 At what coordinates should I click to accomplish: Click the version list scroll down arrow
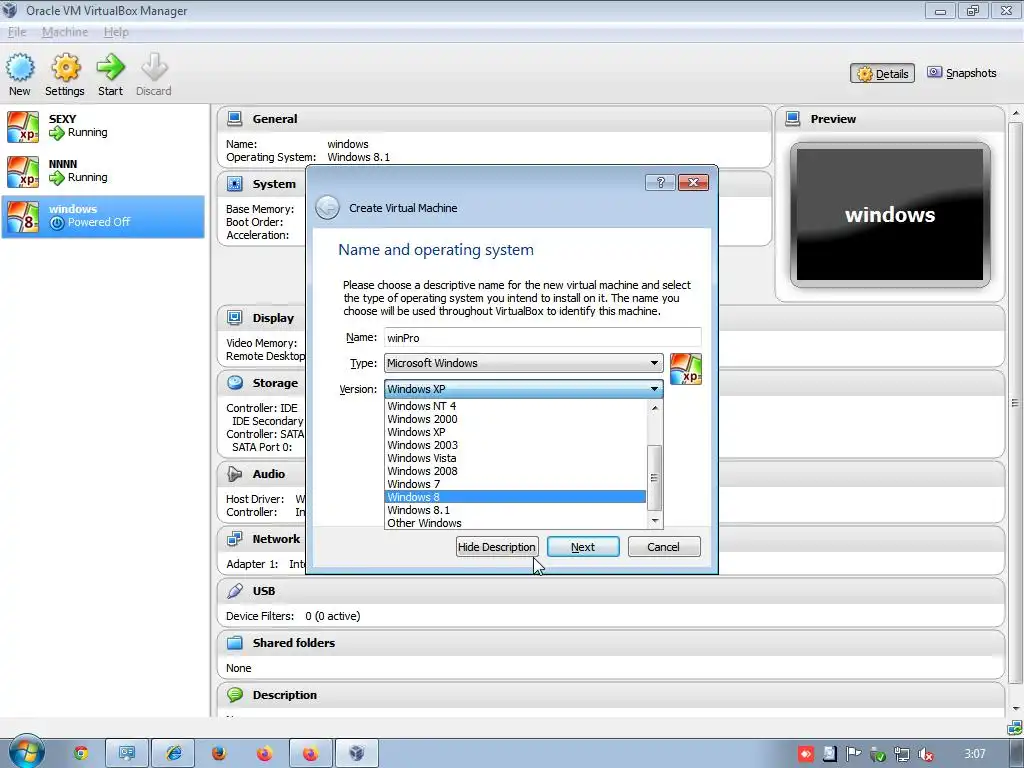(654, 520)
